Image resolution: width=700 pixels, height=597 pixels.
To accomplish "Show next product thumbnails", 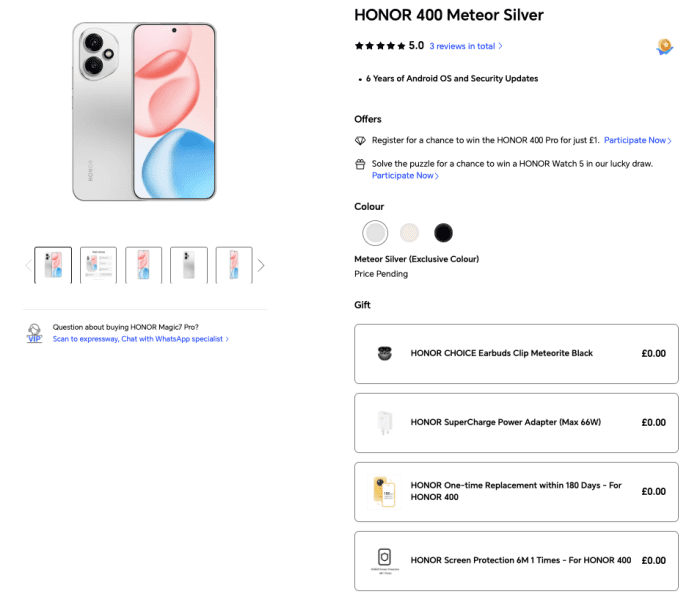I will click(x=261, y=266).
